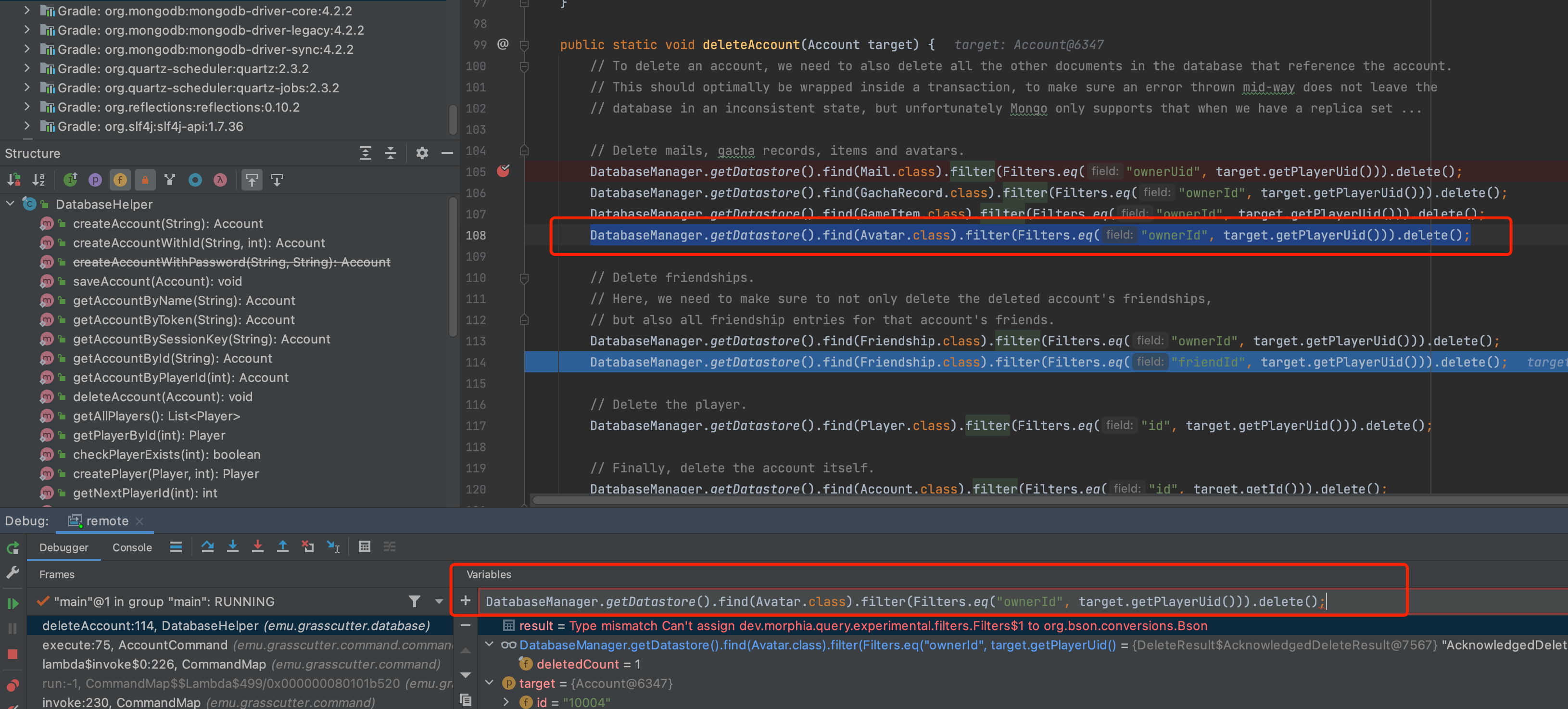Click Rerun remote debug icon
The width and height of the screenshot is (1568, 709).
pos(13,547)
